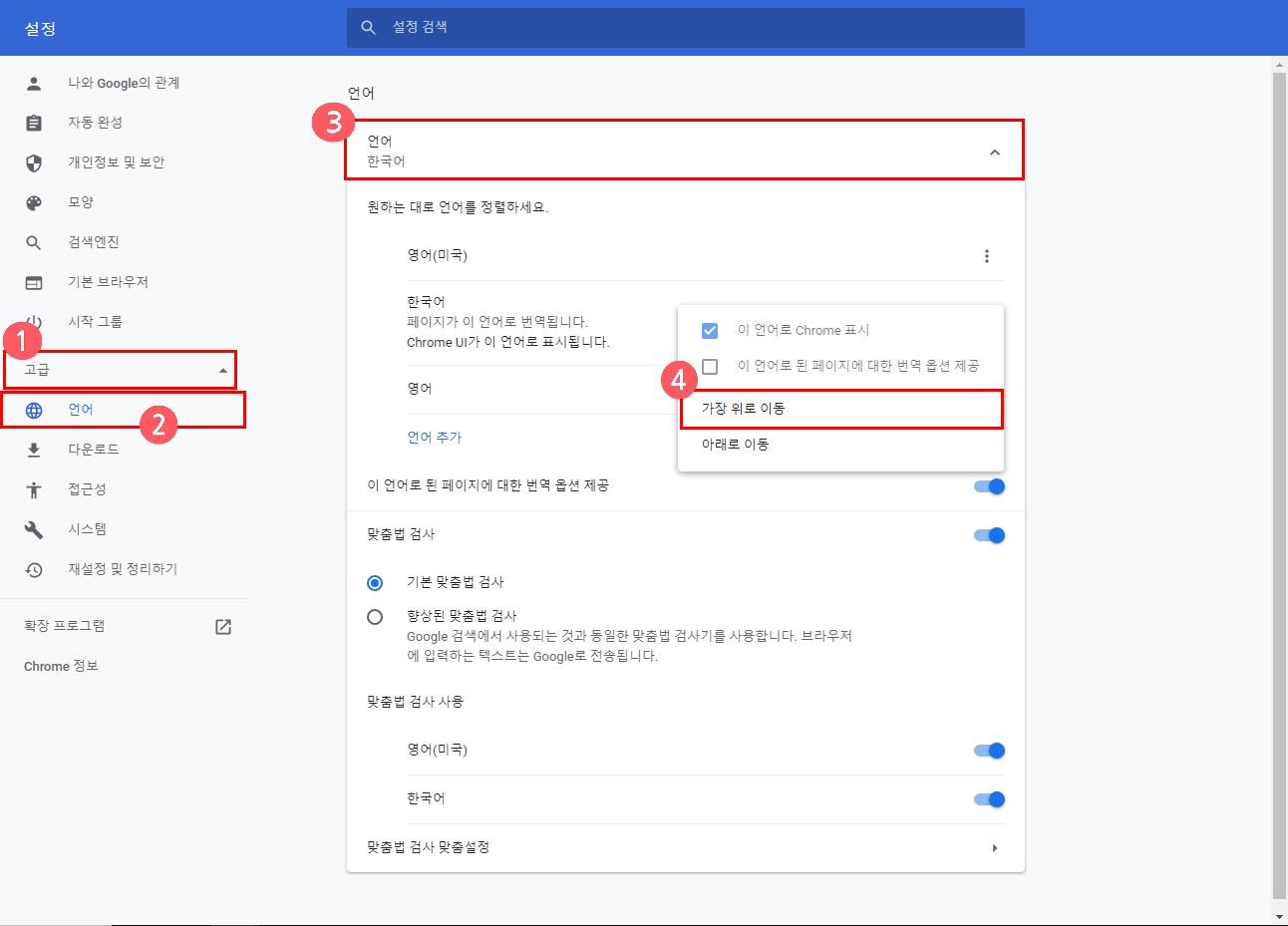
Task: Click the magnifier icon for 검색엔진
Action: click(x=32, y=241)
